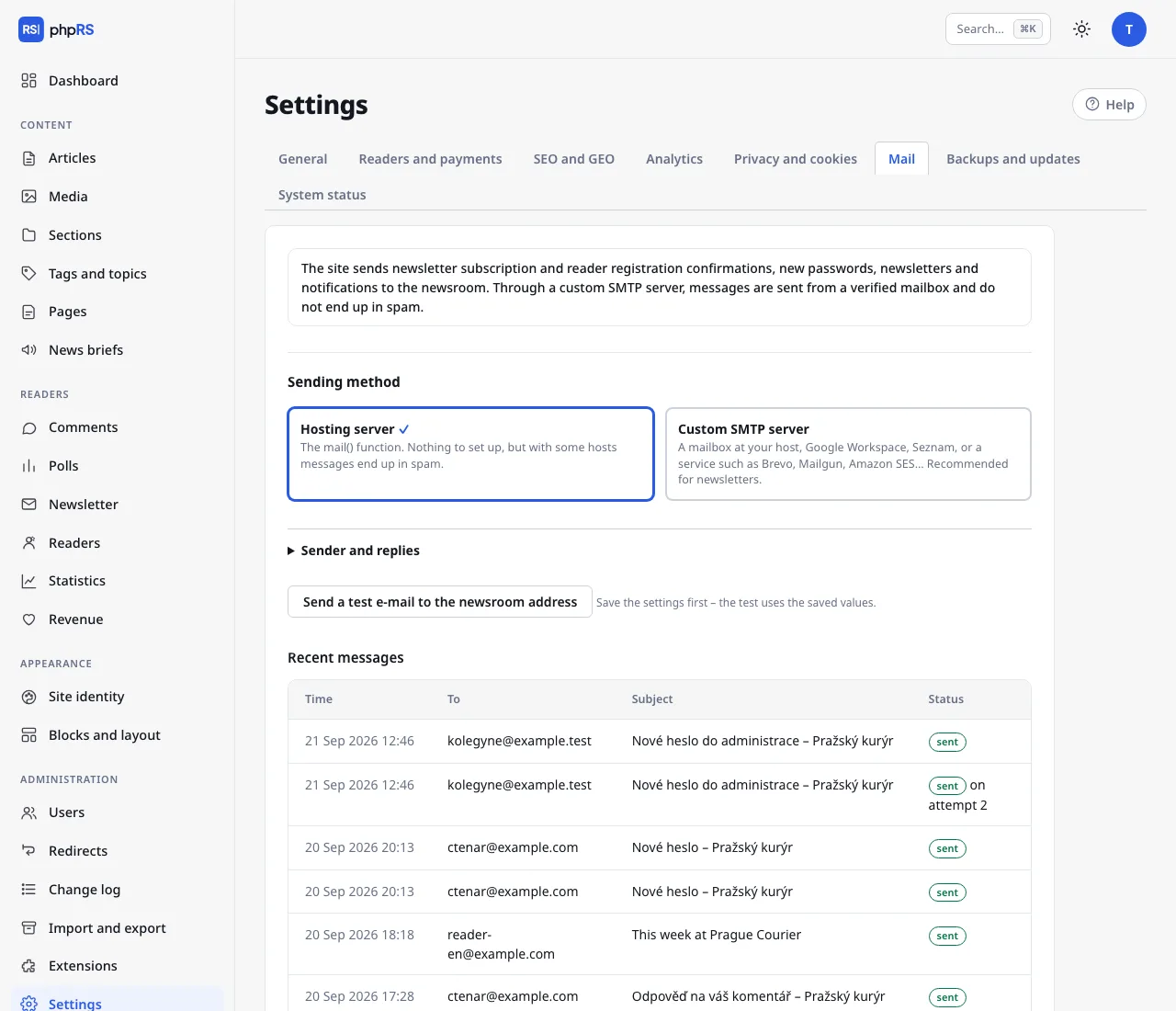Image resolution: width=1176 pixels, height=1011 pixels.
Task: Click the Tags and topics tag icon
Action: [29, 274]
